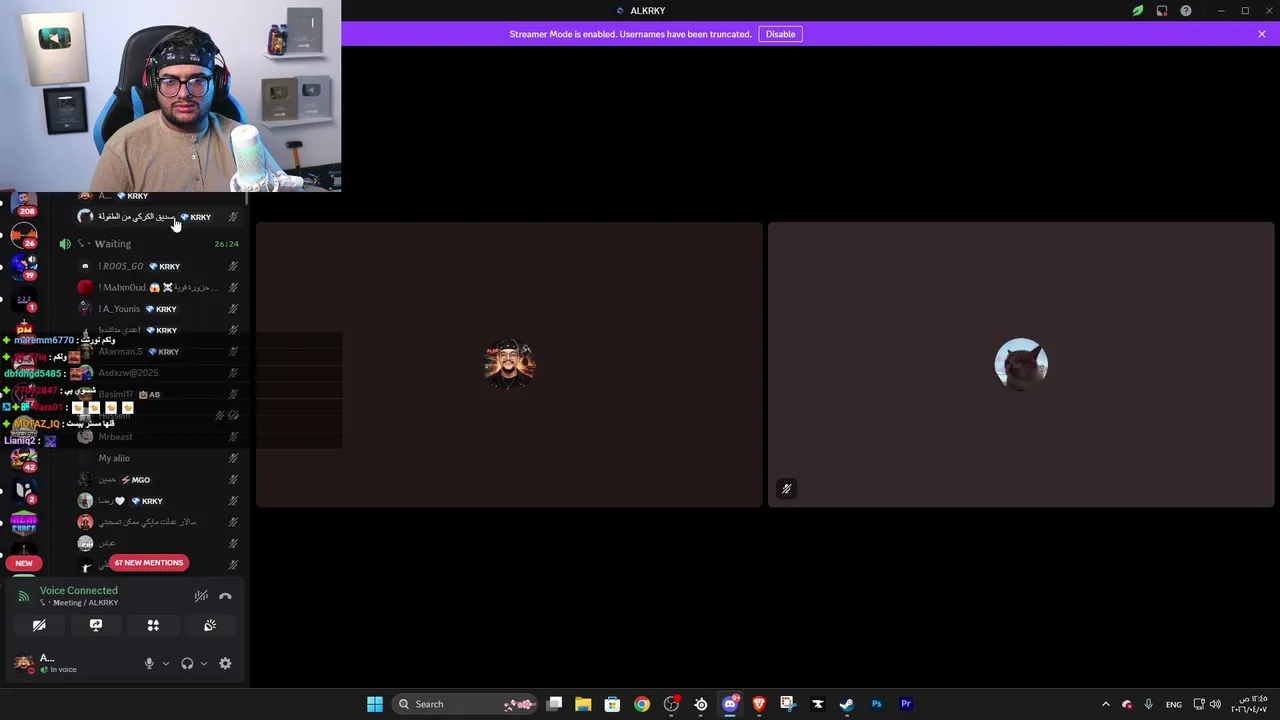Open OBS Studio from taskbar
The height and width of the screenshot is (720, 1280).
pyautogui.click(x=671, y=704)
